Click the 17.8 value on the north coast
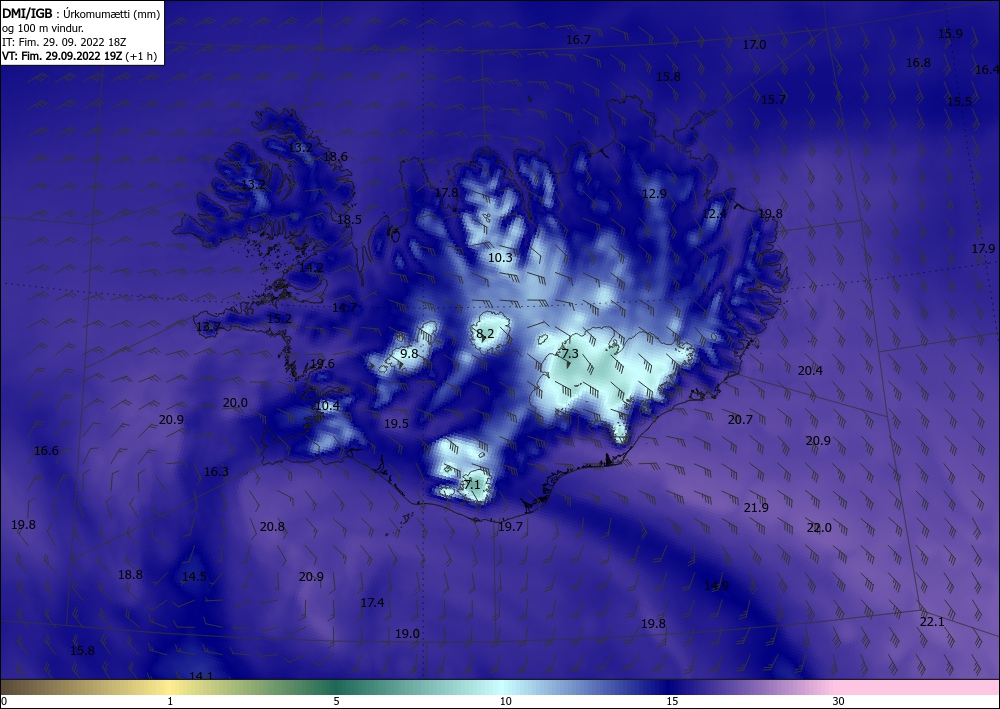1000x709 pixels. [x=446, y=193]
